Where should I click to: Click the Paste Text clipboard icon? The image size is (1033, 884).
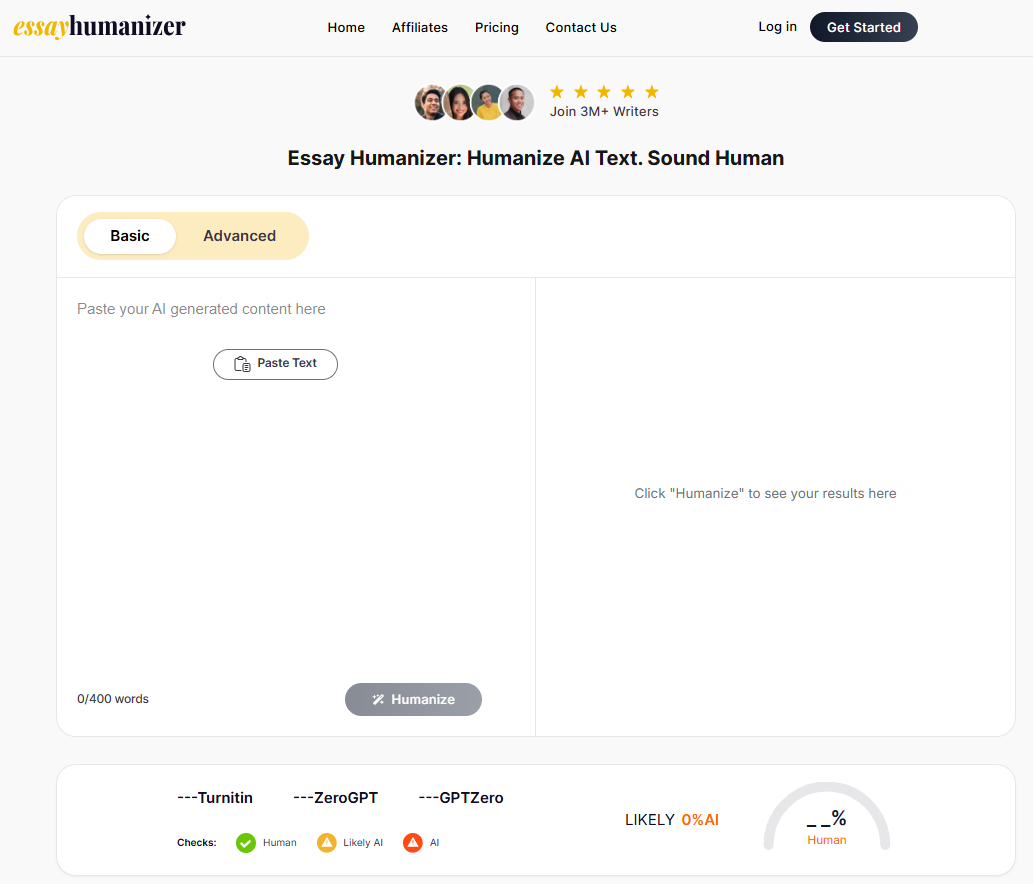tap(241, 364)
